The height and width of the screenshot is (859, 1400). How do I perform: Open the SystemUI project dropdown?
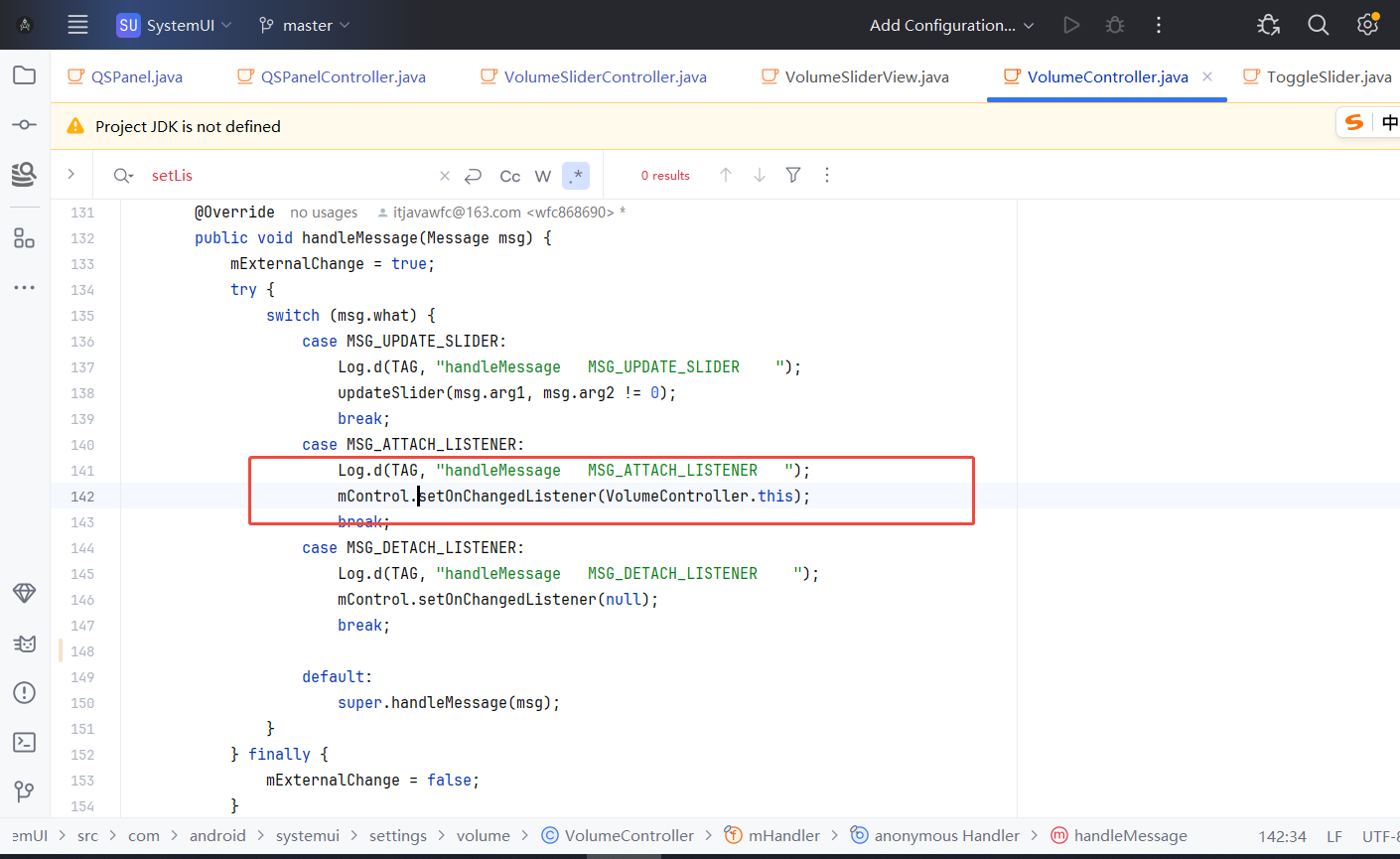pos(174,25)
